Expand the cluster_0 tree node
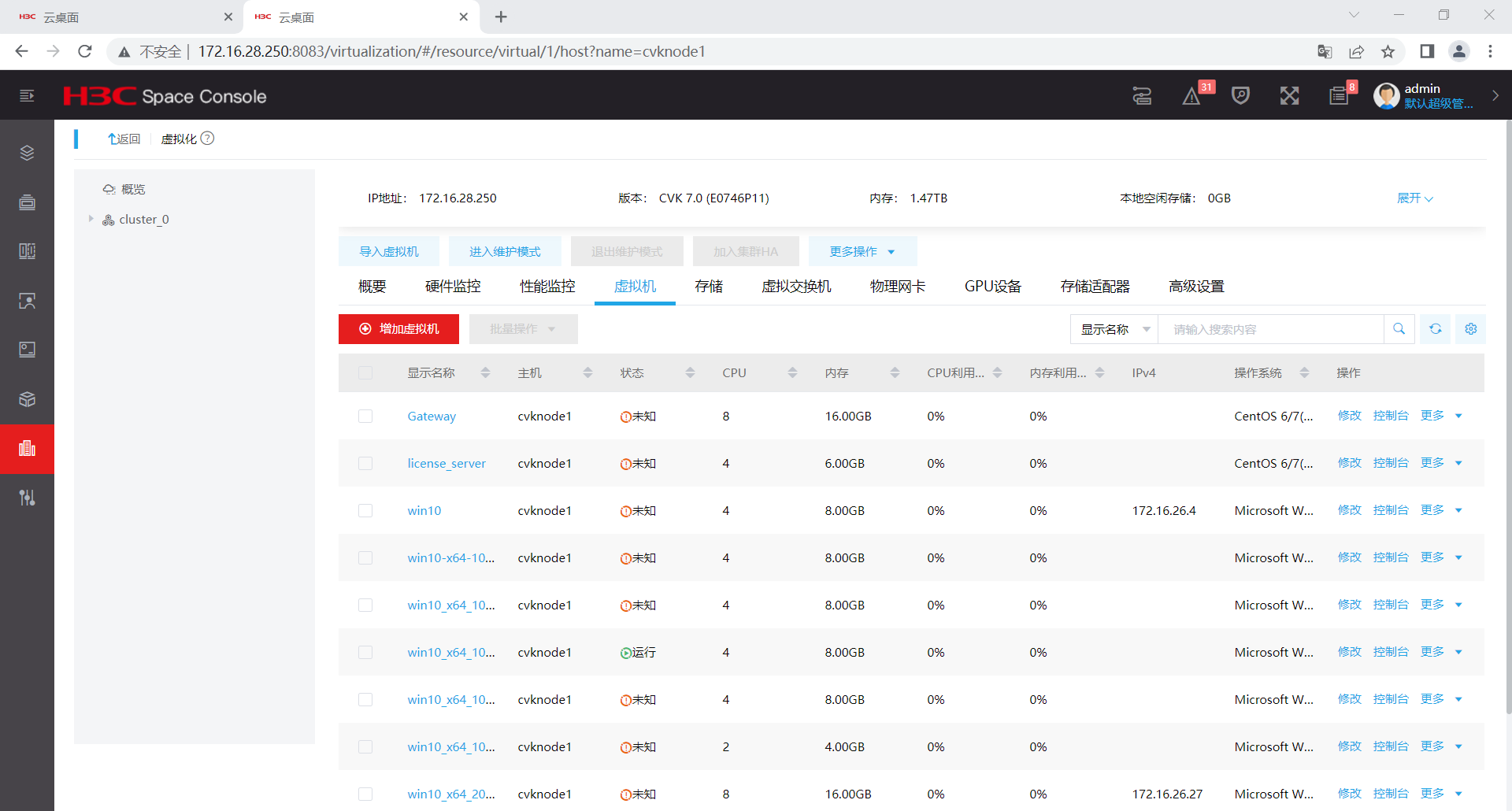Image resolution: width=1512 pixels, height=811 pixels. coord(91,219)
